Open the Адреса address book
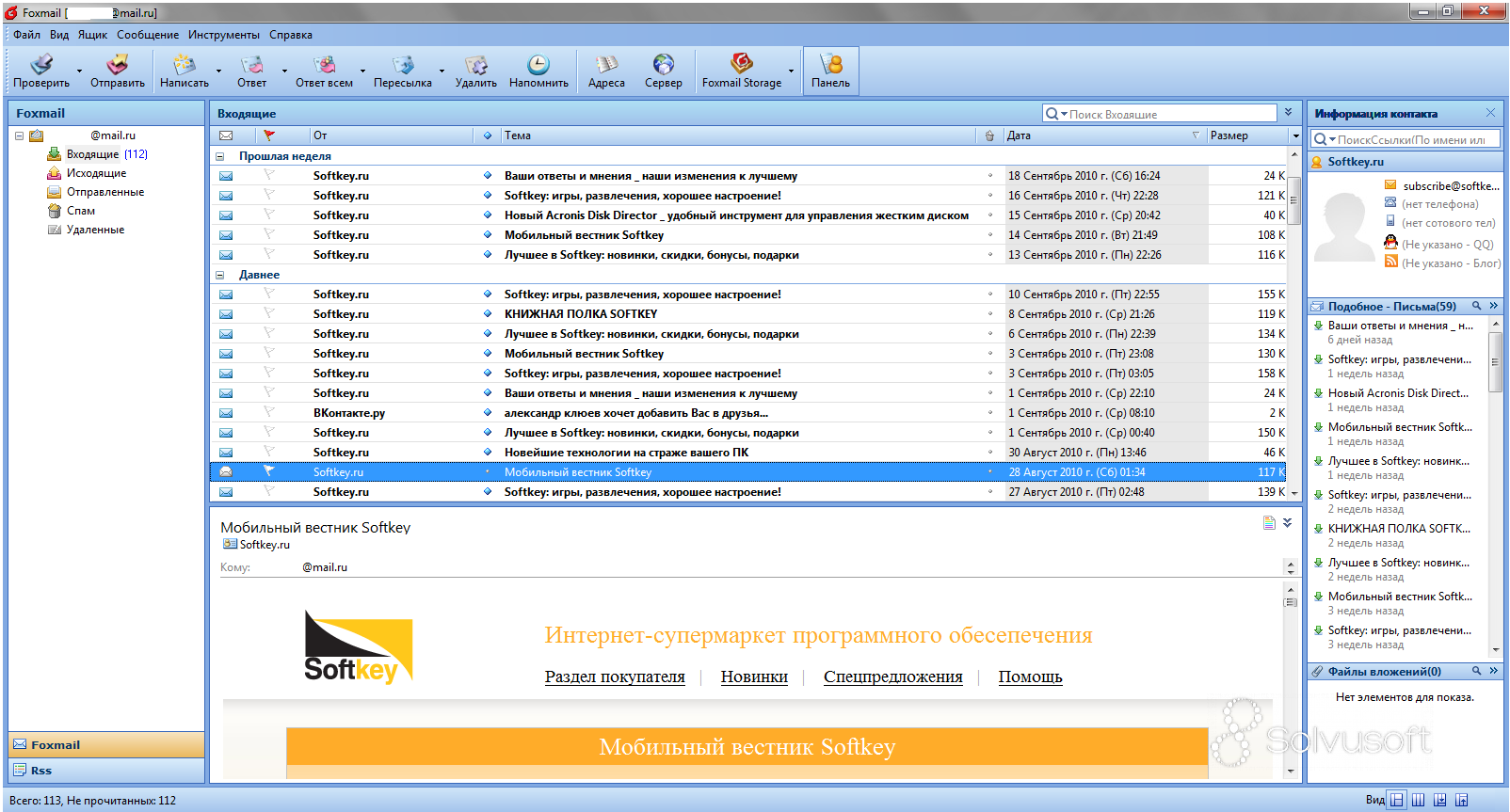The width and height of the screenshot is (1510, 812). tap(606, 71)
